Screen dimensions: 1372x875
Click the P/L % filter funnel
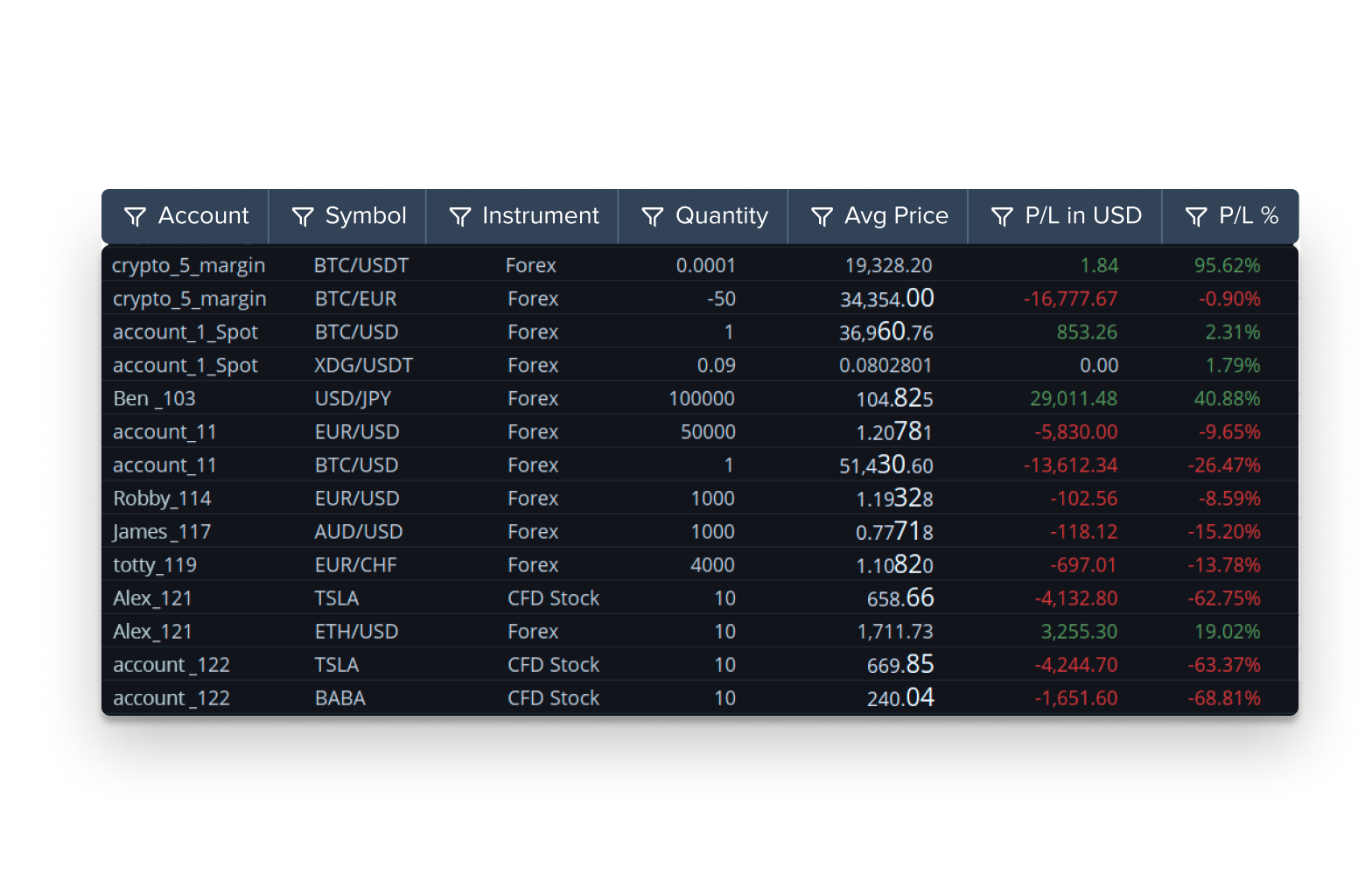[1196, 217]
